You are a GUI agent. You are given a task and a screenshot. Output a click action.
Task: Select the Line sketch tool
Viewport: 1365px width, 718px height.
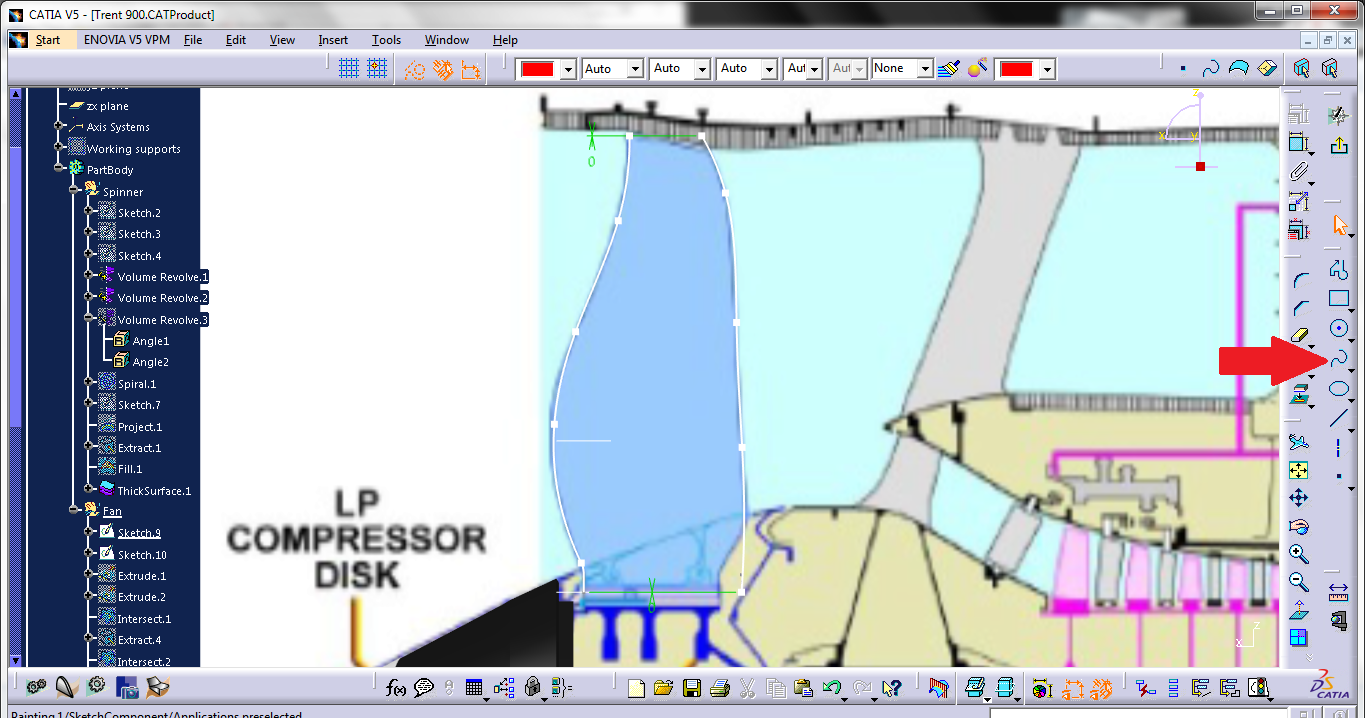point(1338,419)
